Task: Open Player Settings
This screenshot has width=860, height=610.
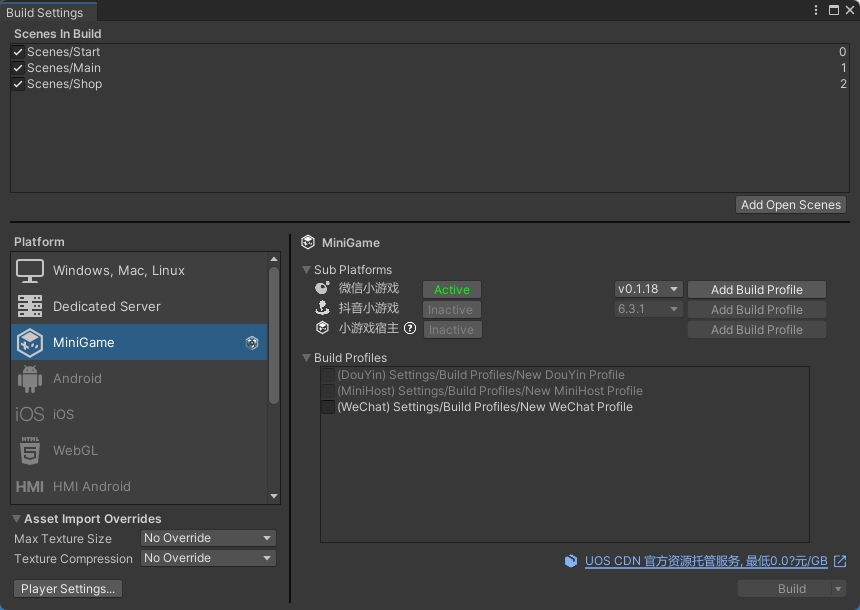Action: (68, 589)
